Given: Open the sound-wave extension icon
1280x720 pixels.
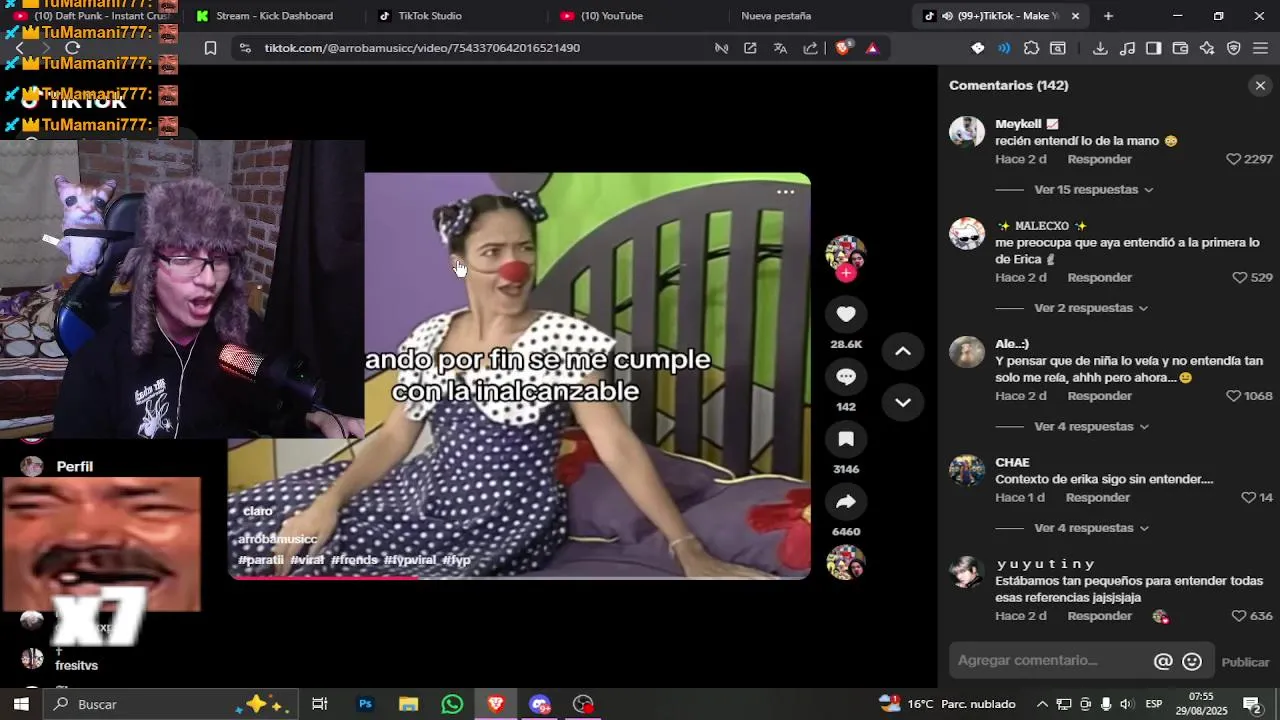Looking at the screenshot, I should (x=1004, y=48).
